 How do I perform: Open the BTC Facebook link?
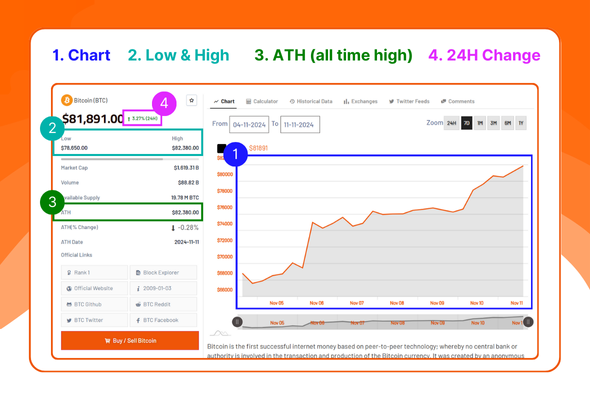163,320
